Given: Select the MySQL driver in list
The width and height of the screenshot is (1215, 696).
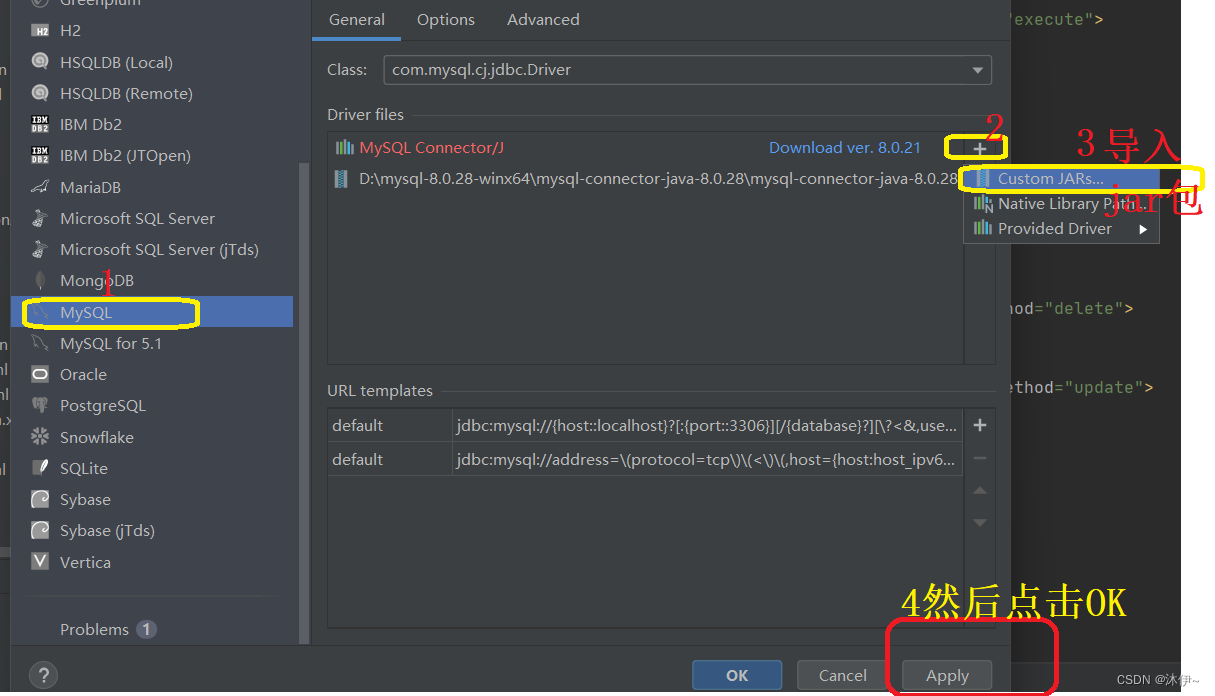Looking at the screenshot, I should click(x=152, y=312).
